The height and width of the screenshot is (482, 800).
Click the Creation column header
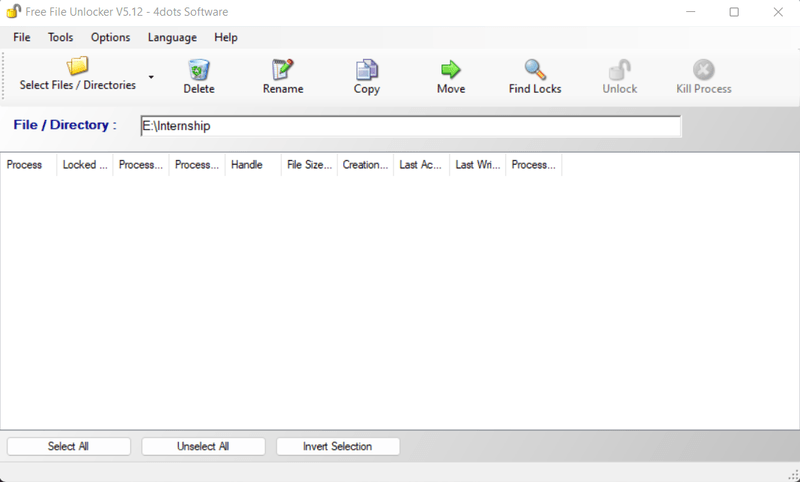[365, 165]
